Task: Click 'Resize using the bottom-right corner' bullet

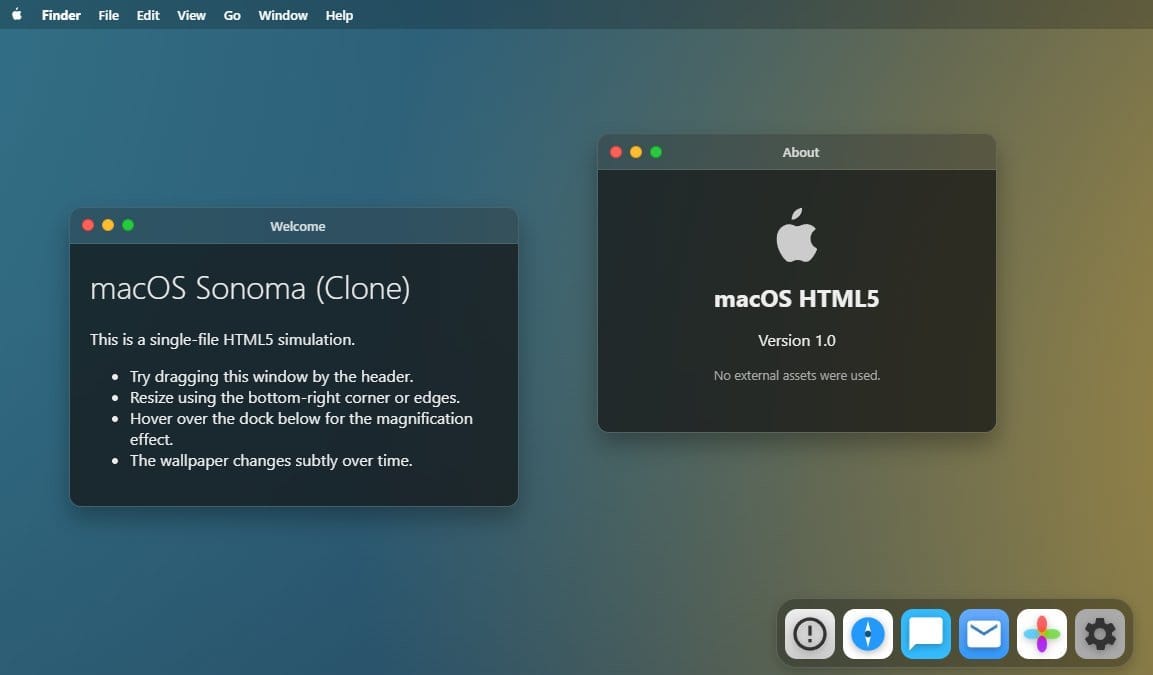Action: 295,398
